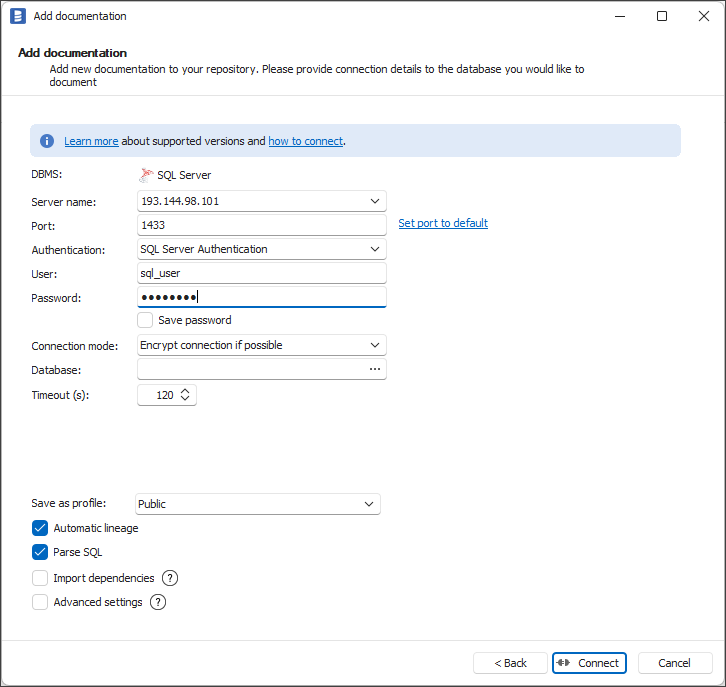Click the Connect button
Screen dimensions: 726x687
coord(589,663)
